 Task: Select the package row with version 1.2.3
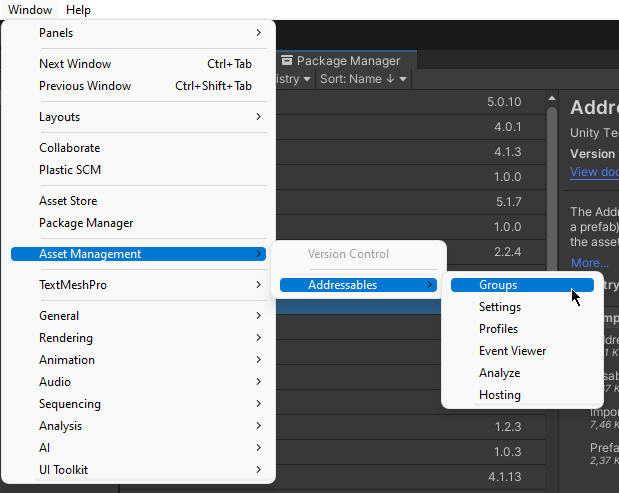(x=411, y=427)
